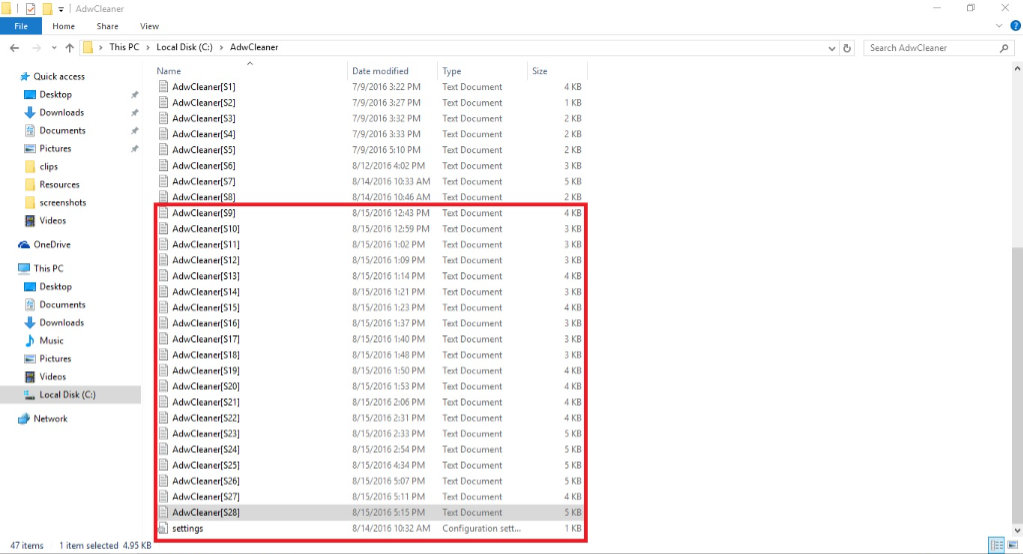This screenshot has width=1023, height=554.
Task: Click the file list vertical scrollbar thumb
Action: pyautogui.click(x=1017, y=384)
